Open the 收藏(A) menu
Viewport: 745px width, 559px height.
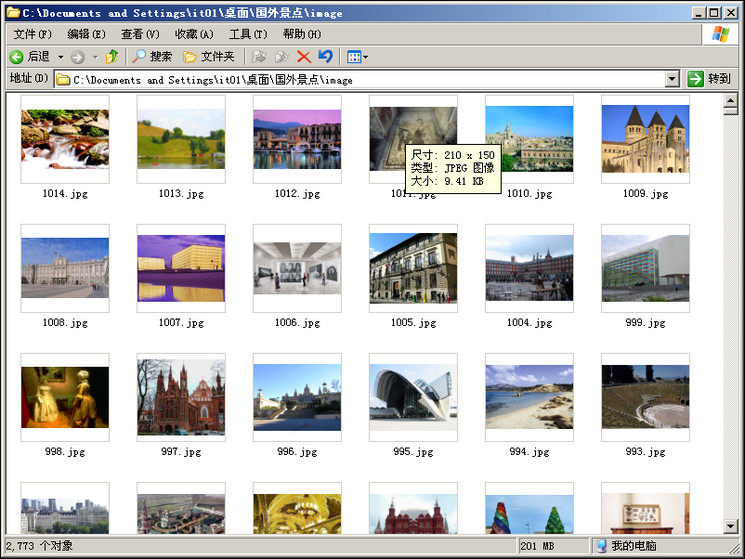click(194, 34)
